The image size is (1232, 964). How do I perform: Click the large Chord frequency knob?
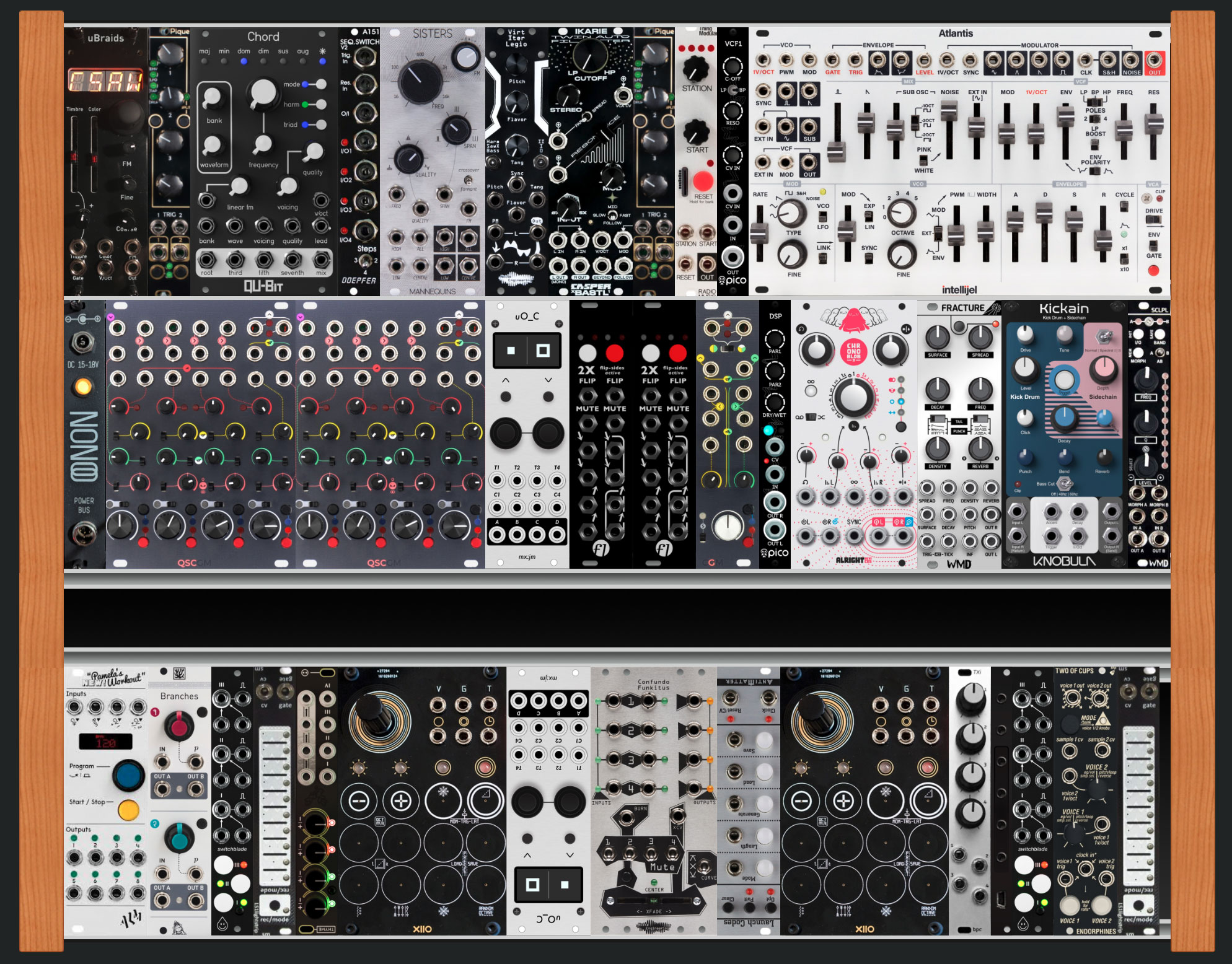[x=262, y=94]
